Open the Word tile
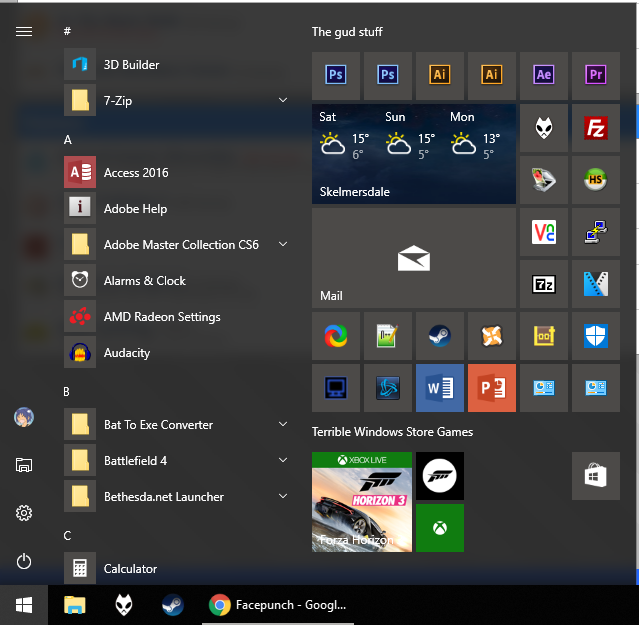Viewport: 639px width, 625px height. [x=440, y=388]
